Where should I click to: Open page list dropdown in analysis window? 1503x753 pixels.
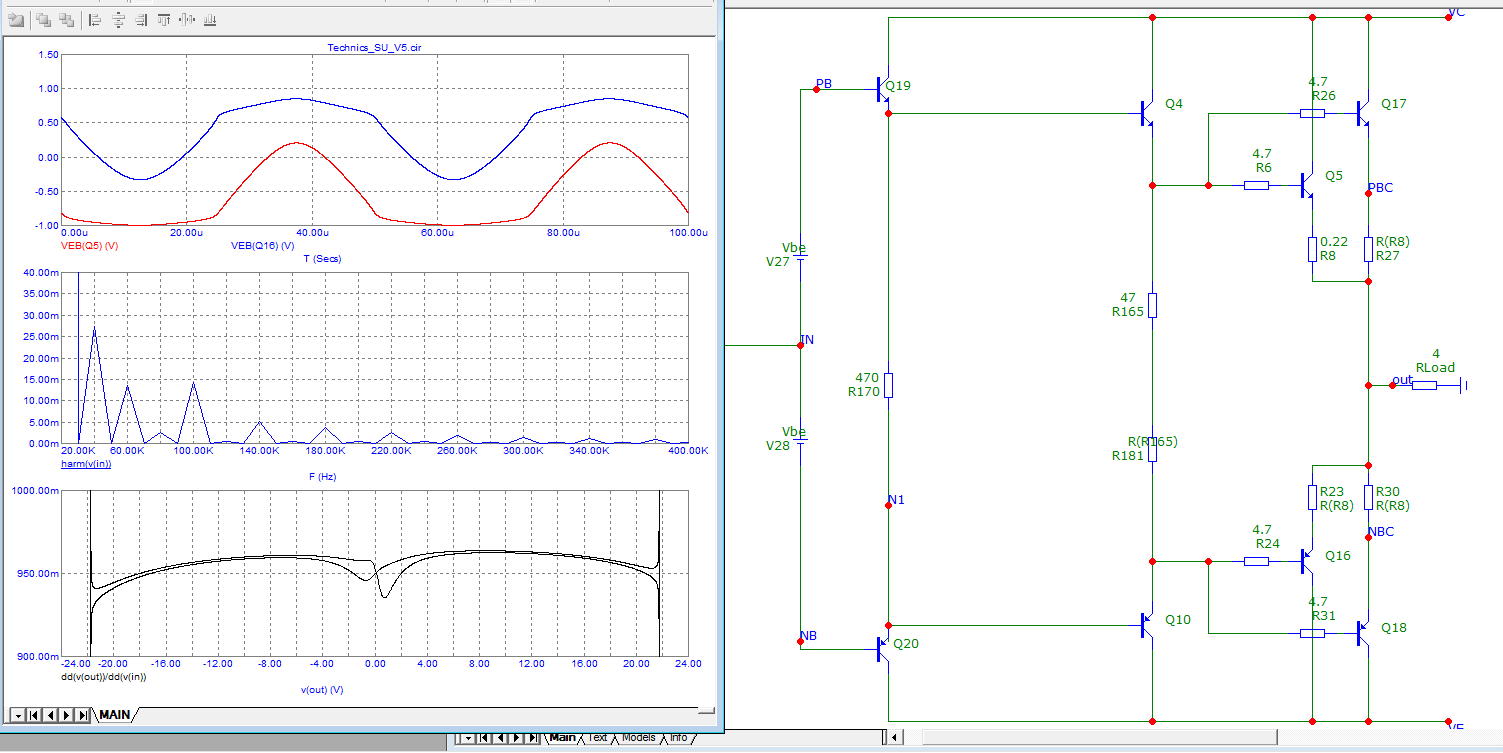pyautogui.click(x=17, y=715)
